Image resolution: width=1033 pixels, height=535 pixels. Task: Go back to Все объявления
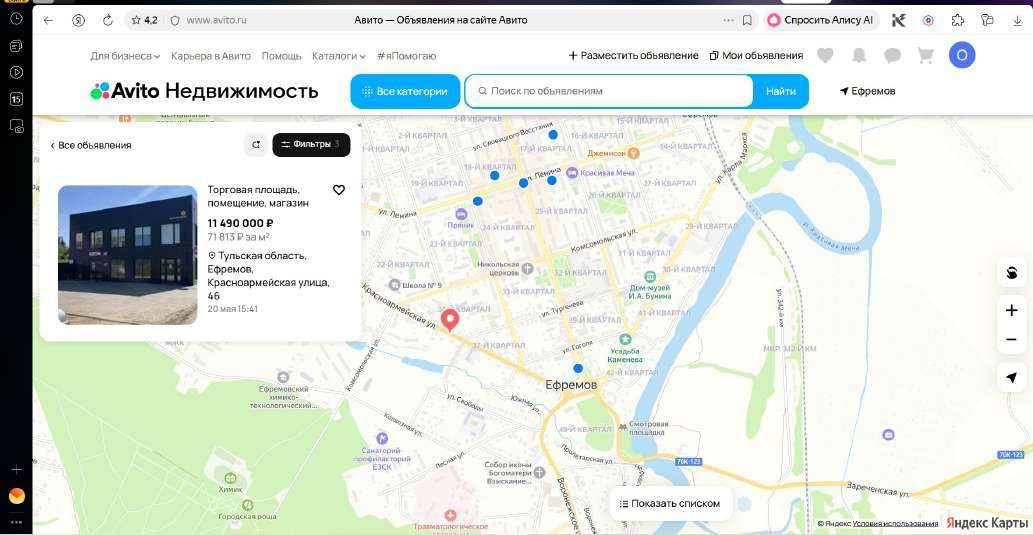91,145
